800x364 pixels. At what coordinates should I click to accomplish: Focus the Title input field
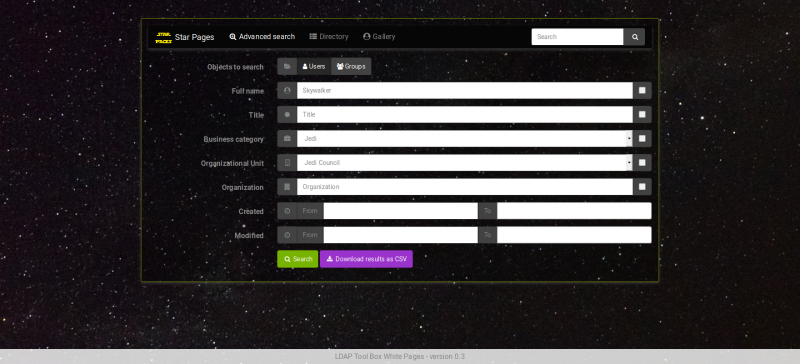coord(465,114)
